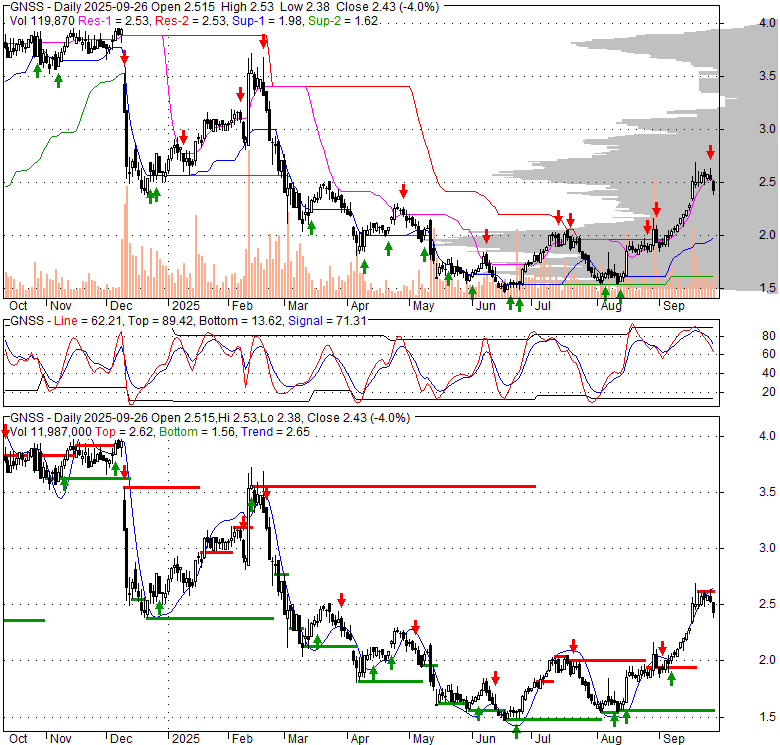Click the bottom chart title 'GNSS - Daily 2025-09-26'
This screenshot has height=745, width=780.
(x=79, y=418)
